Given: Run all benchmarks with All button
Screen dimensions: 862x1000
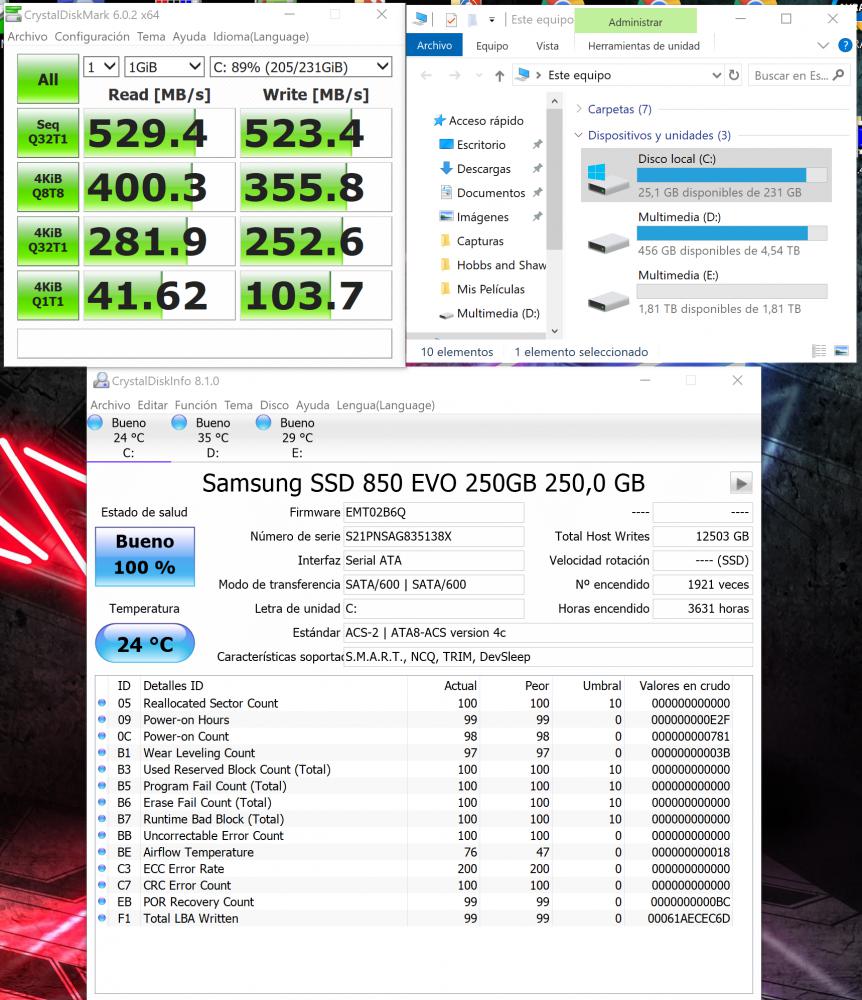Looking at the screenshot, I should pos(48,79).
